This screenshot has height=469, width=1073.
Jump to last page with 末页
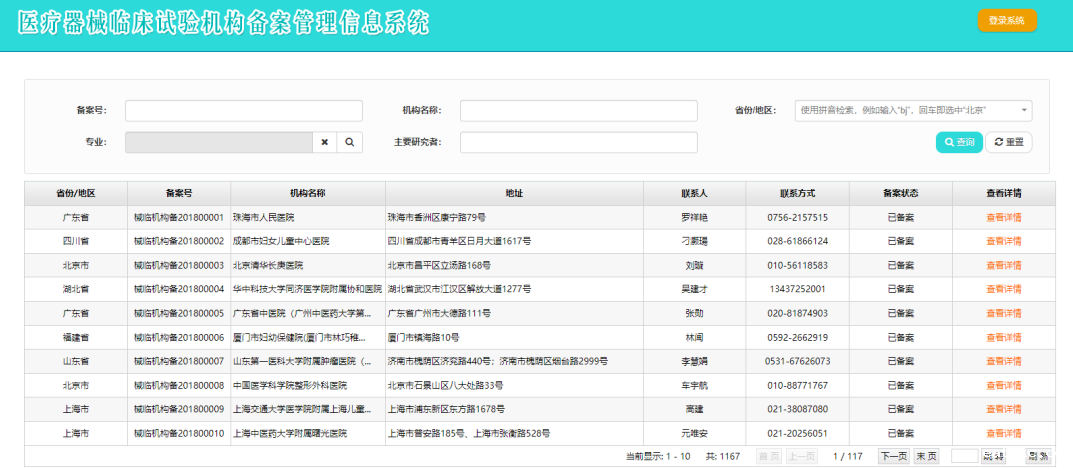pos(926,456)
